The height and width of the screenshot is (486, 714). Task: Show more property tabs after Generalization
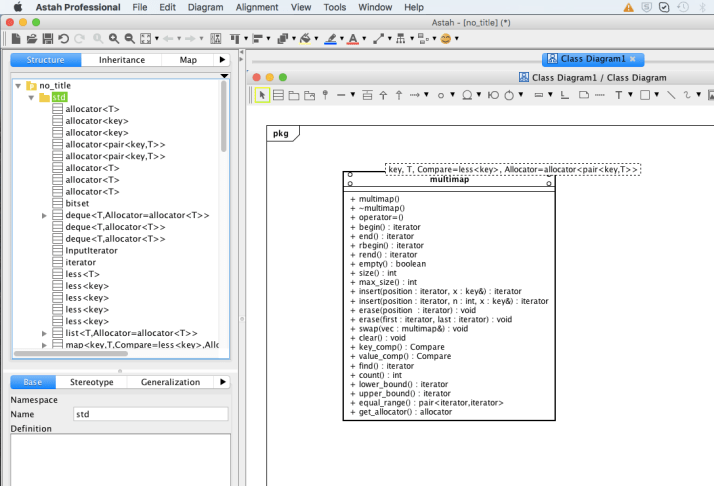[223, 382]
